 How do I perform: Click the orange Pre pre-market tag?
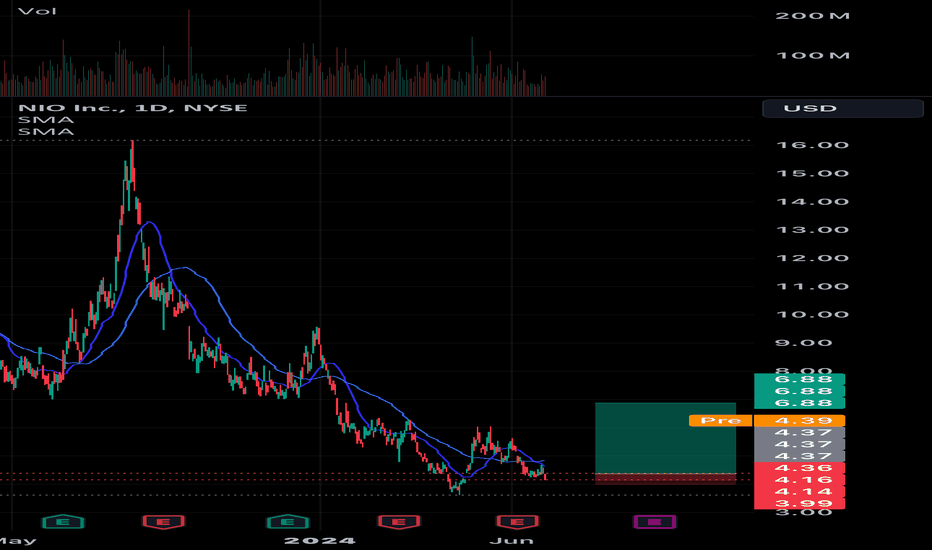(x=720, y=420)
